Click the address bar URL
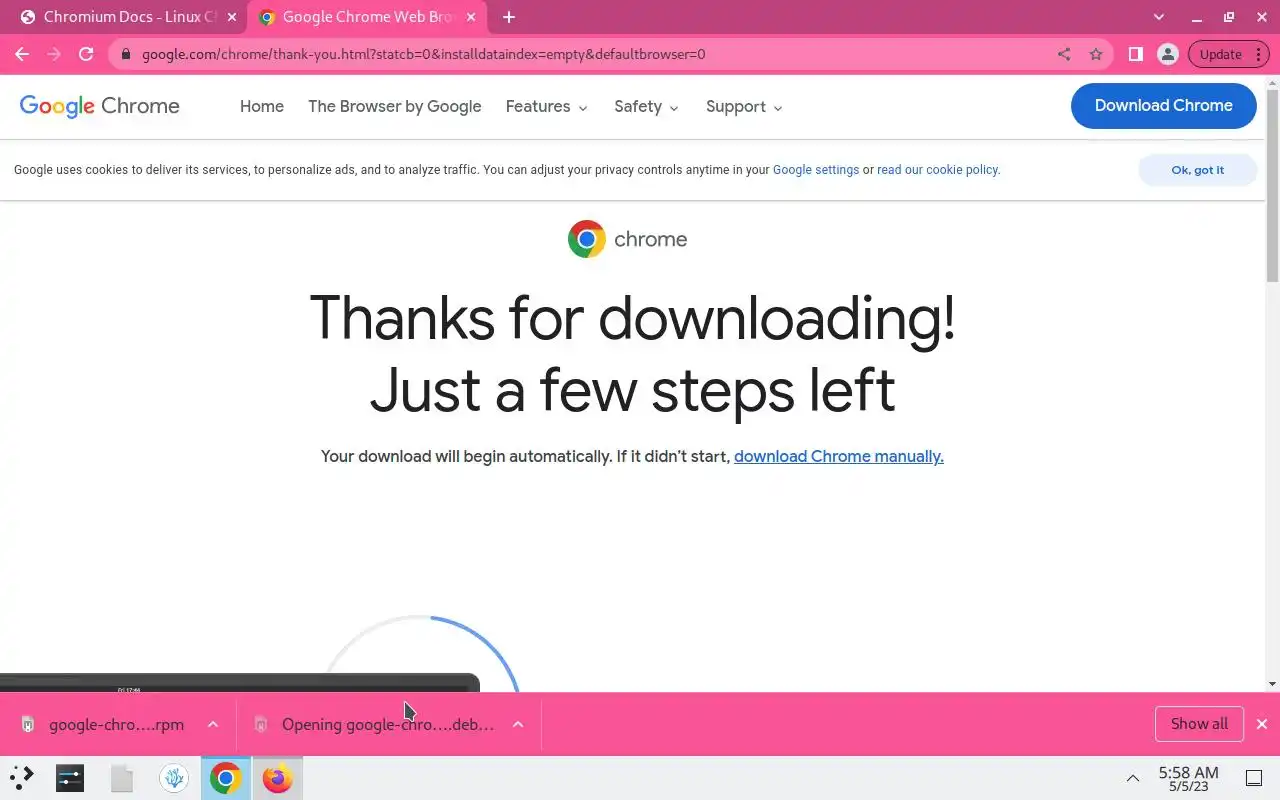 point(423,54)
